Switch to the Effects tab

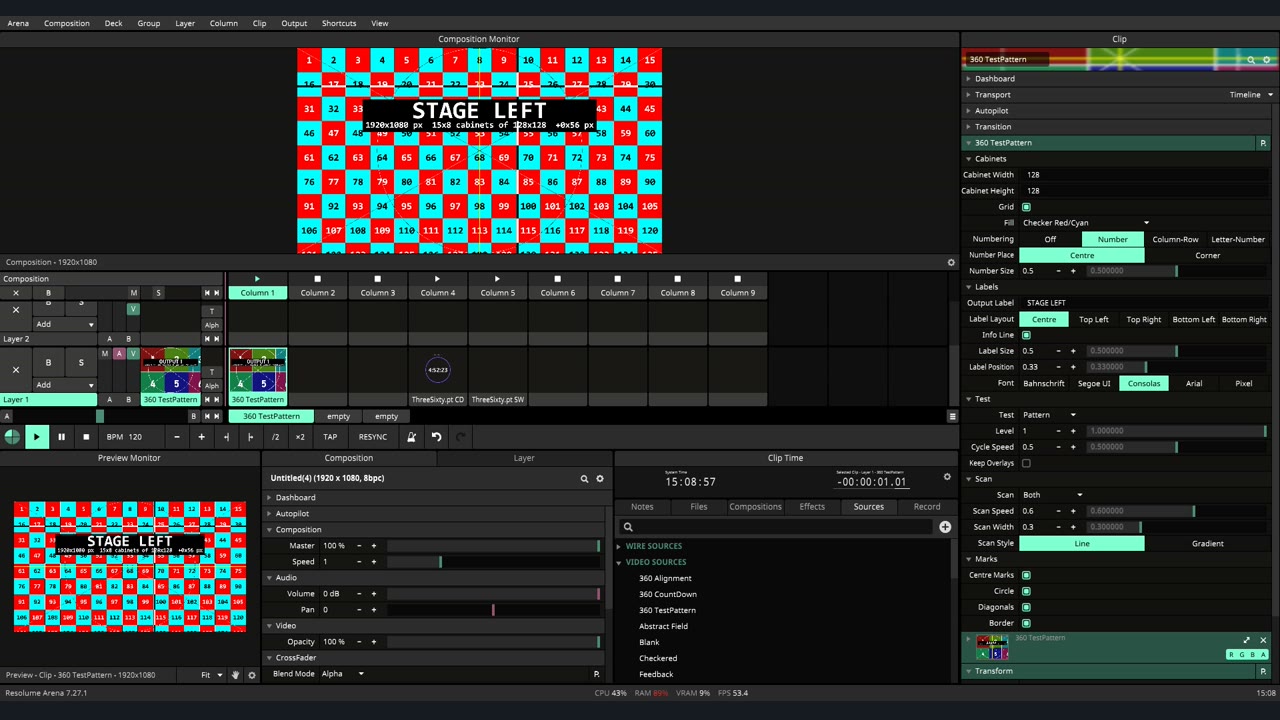point(812,507)
